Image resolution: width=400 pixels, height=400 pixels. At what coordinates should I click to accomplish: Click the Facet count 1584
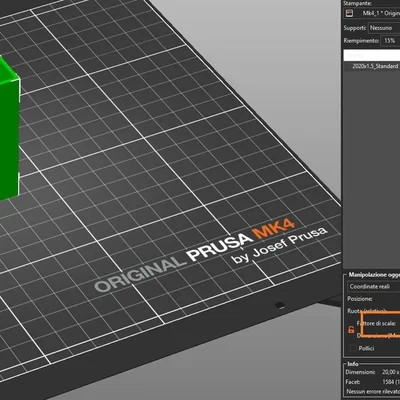pos(388,382)
